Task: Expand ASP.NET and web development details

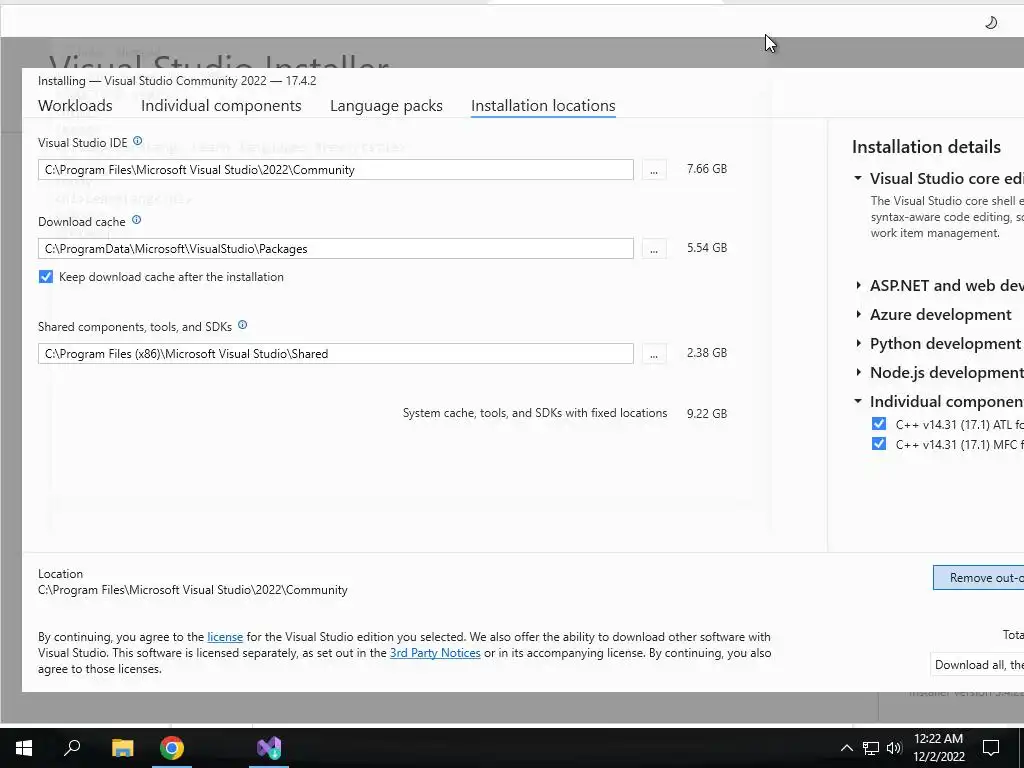Action: pyautogui.click(x=858, y=285)
